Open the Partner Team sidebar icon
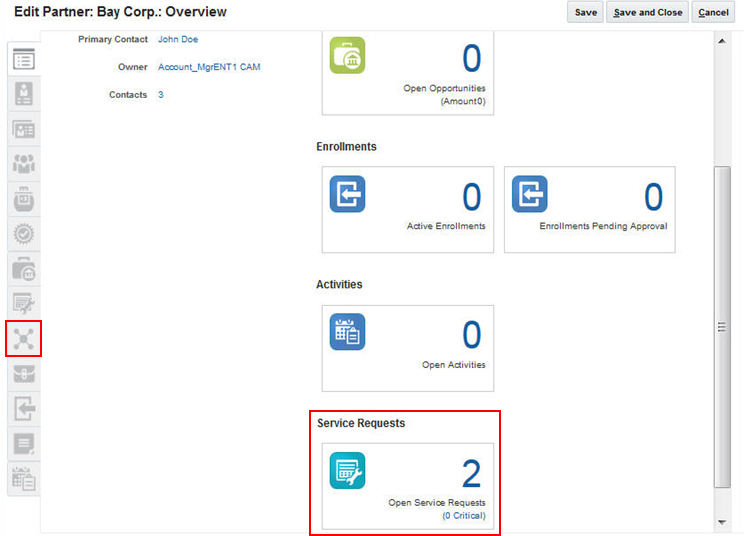The image size is (744, 536). click(24, 164)
